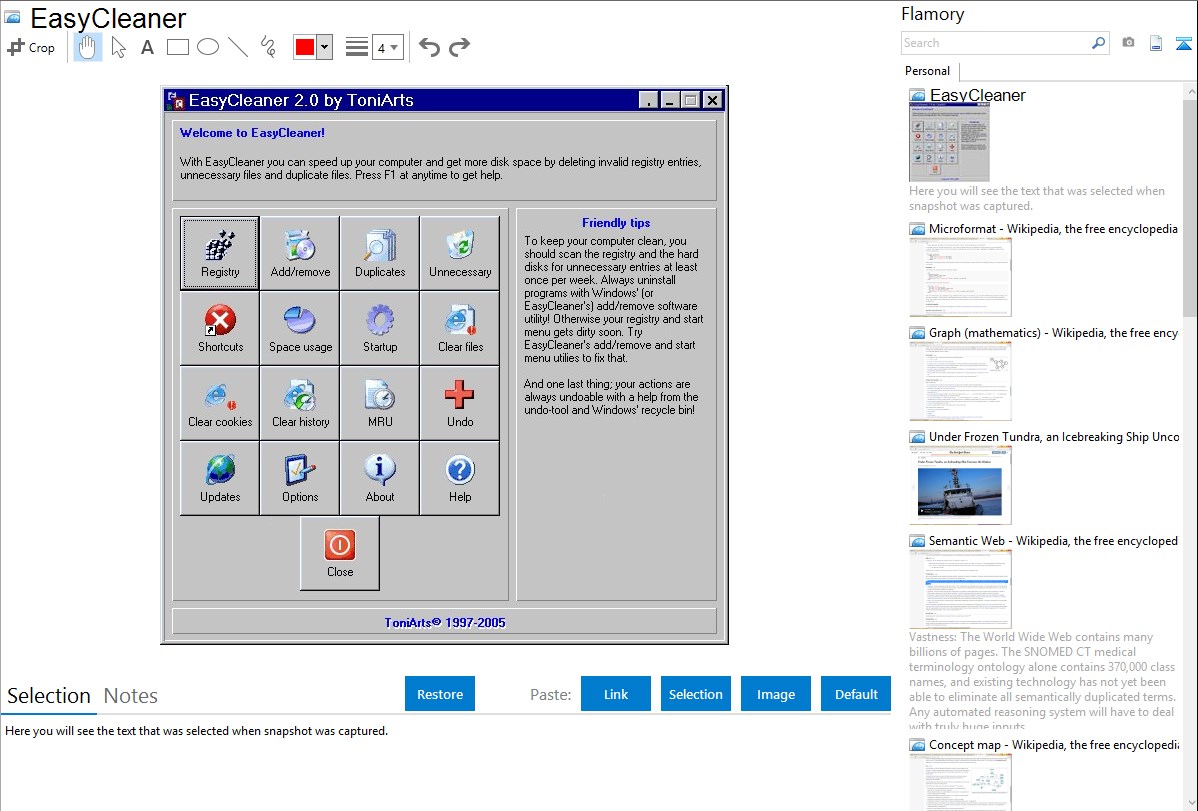The width and height of the screenshot is (1198, 811).
Task: Click the blue Selection paste button
Action: click(x=696, y=693)
